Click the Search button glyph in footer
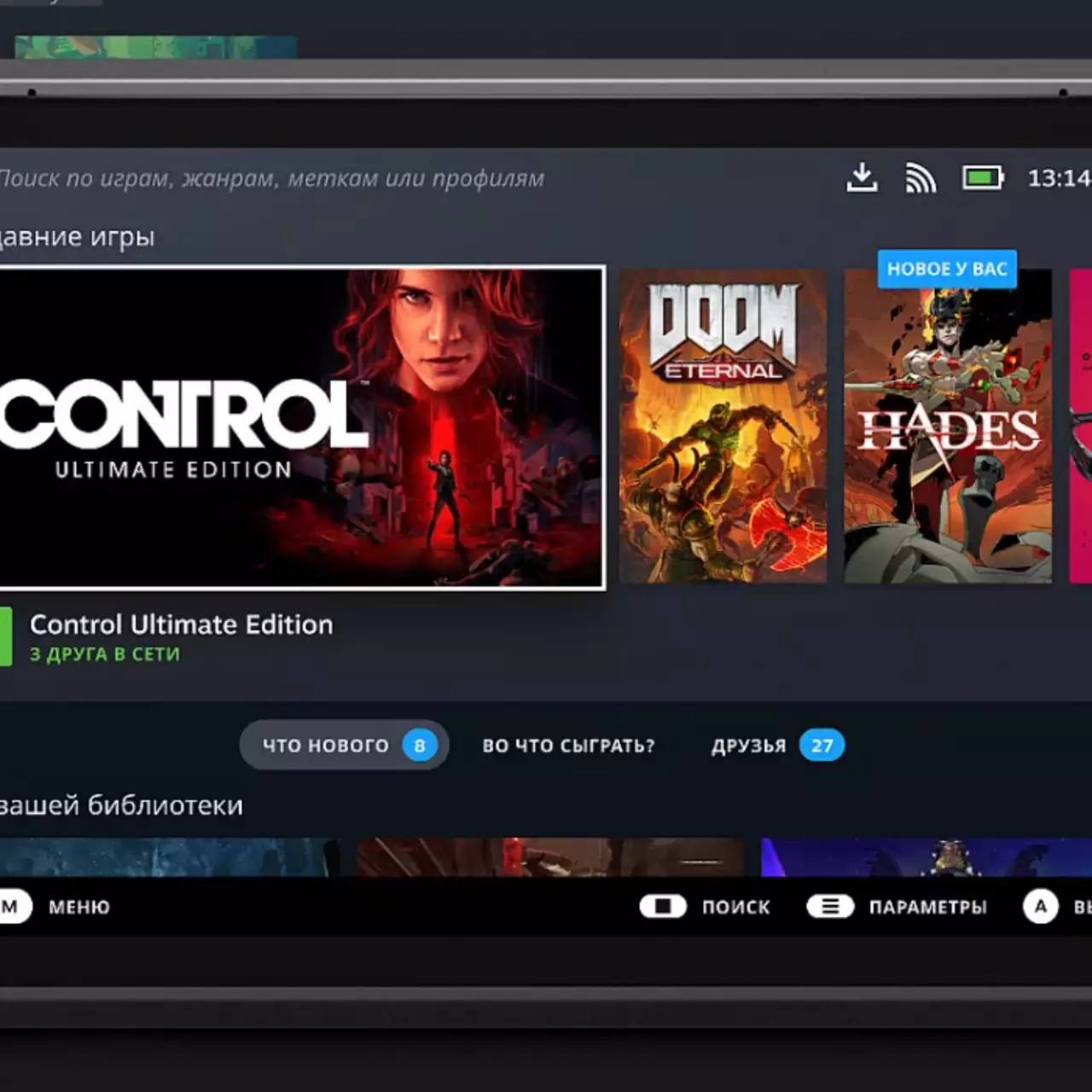1092x1092 pixels. (x=663, y=906)
